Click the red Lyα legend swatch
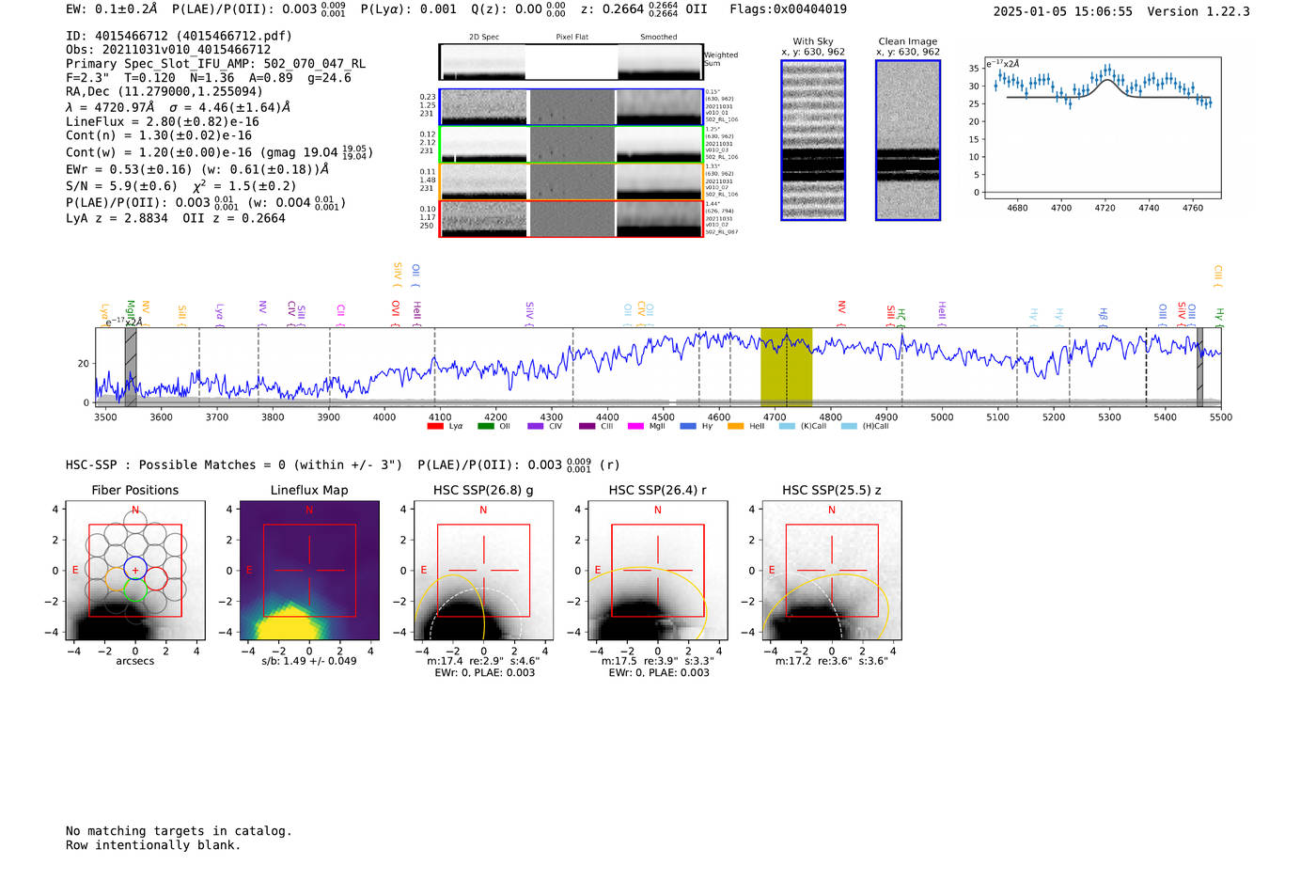 [x=435, y=427]
